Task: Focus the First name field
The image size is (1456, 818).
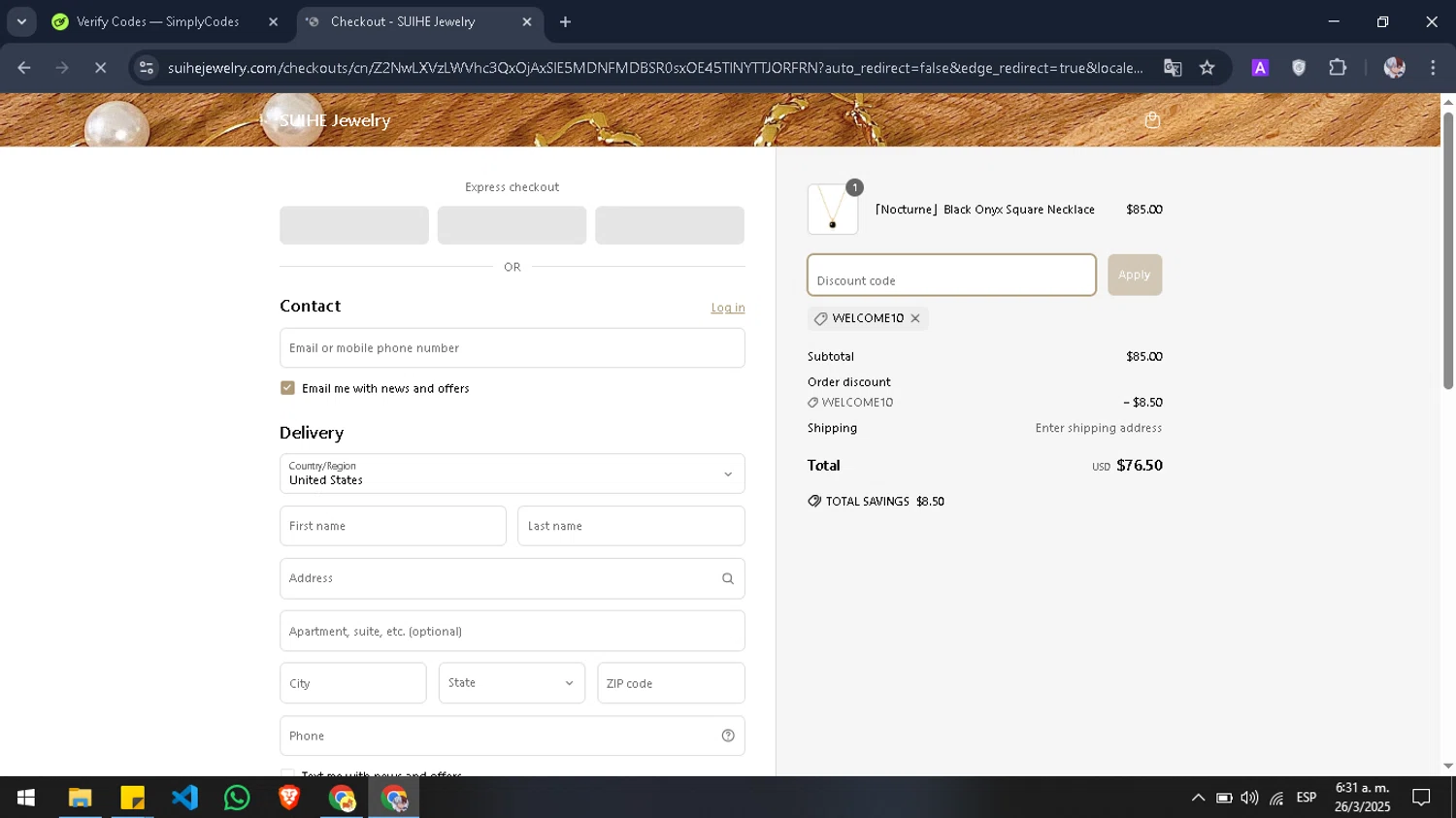Action: [x=393, y=526]
